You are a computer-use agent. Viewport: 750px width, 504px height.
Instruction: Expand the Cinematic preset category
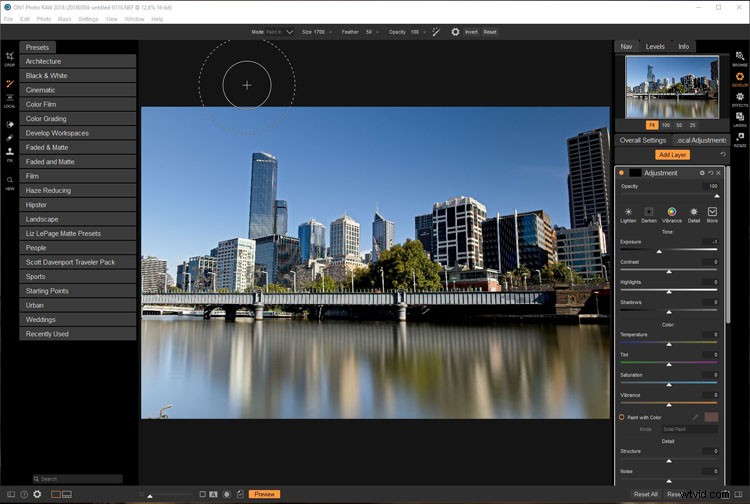click(77, 90)
